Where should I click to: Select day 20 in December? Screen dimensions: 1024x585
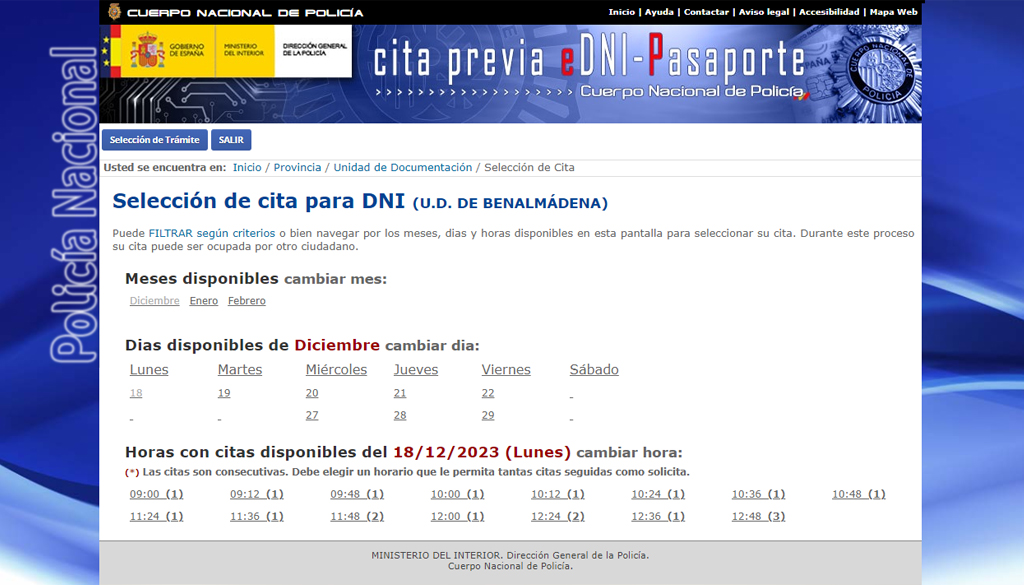click(312, 393)
